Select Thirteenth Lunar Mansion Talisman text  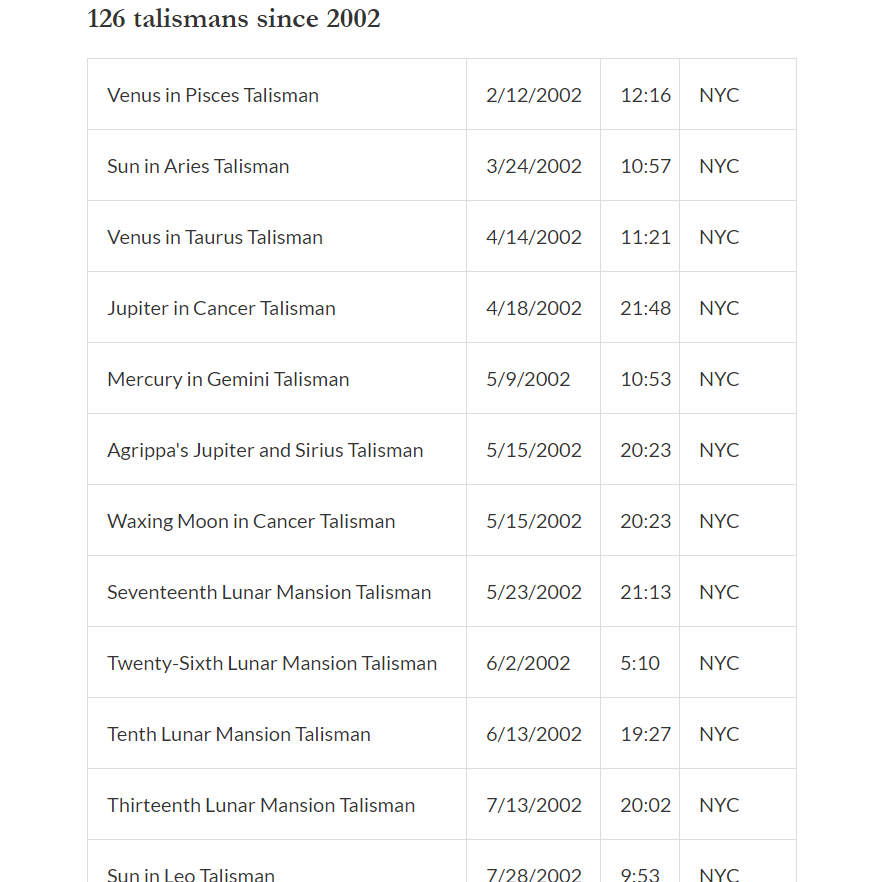point(261,805)
